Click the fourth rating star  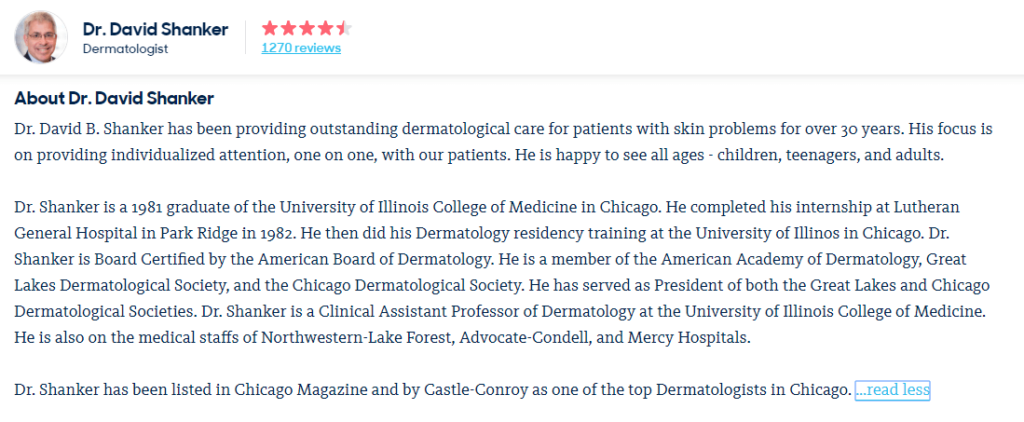click(x=324, y=28)
